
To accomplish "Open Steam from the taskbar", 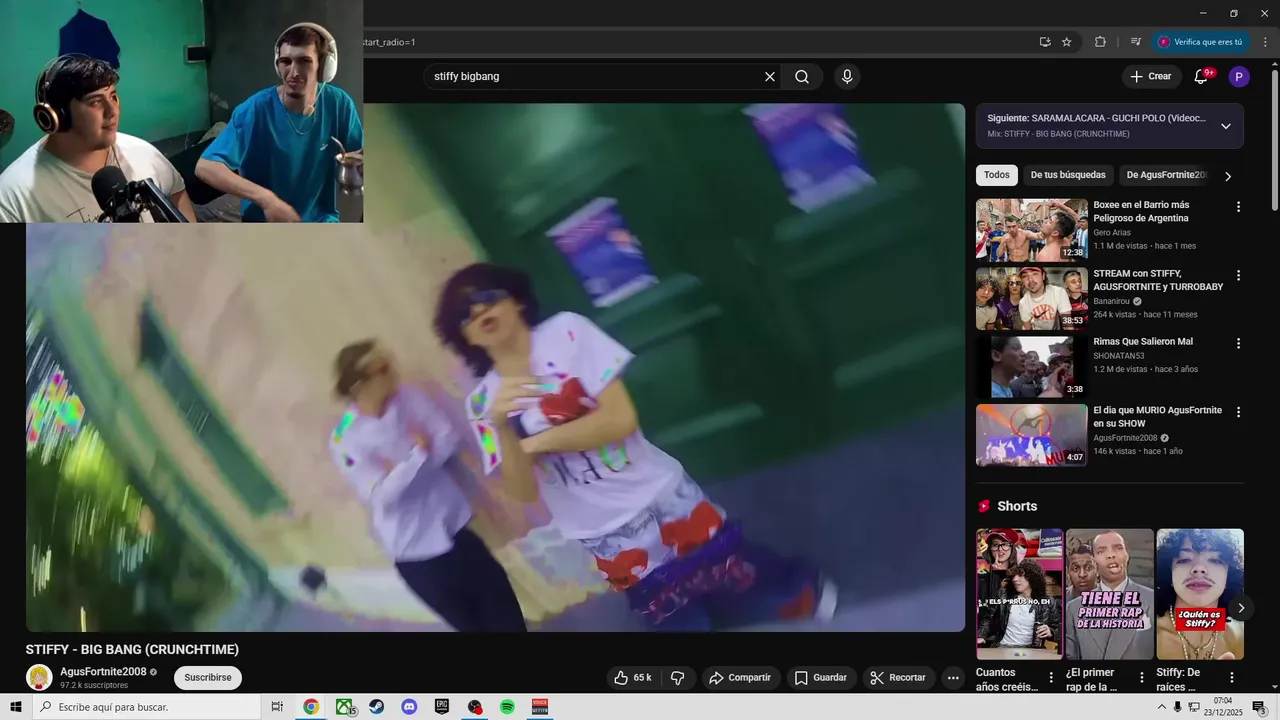I will 376,707.
